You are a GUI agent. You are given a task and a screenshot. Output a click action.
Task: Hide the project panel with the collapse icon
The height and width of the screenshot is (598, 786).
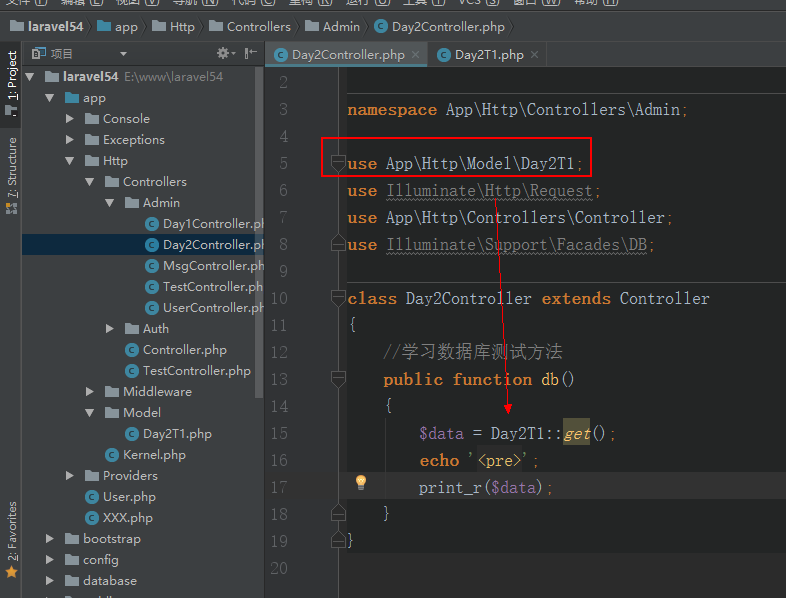click(x=250, y=53)
